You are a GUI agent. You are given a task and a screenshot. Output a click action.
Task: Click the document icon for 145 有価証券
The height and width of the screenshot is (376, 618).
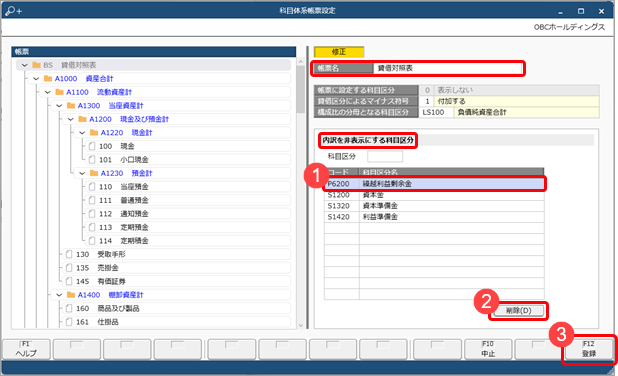click(69, 281)
